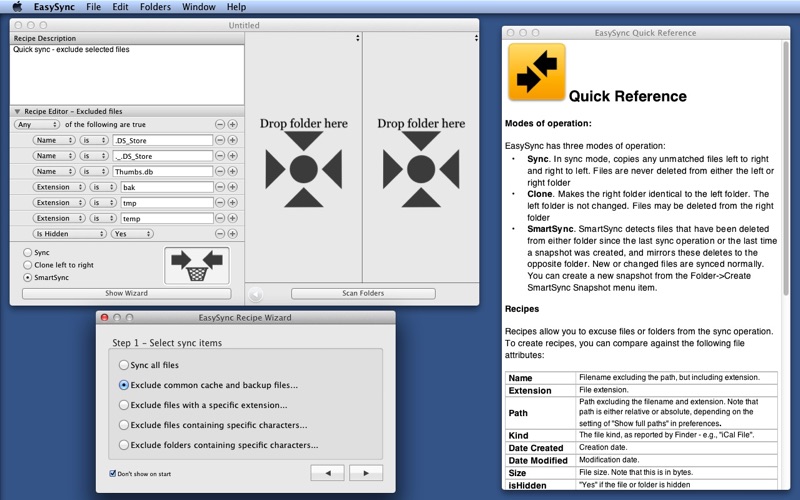
Task: Add a rule after the Is Hidden row
Action: pos(232,234)
